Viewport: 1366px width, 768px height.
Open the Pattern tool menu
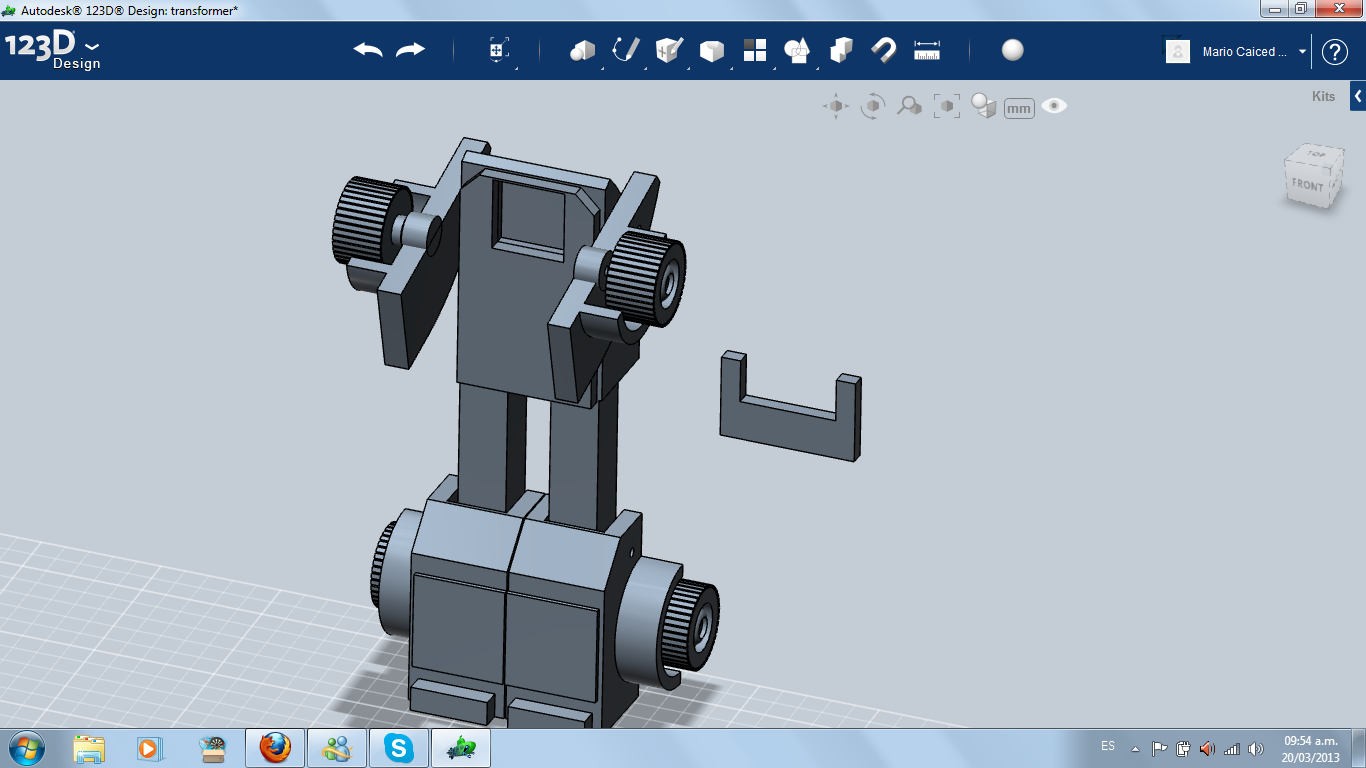pyautogui.click(x=755, y=50)
